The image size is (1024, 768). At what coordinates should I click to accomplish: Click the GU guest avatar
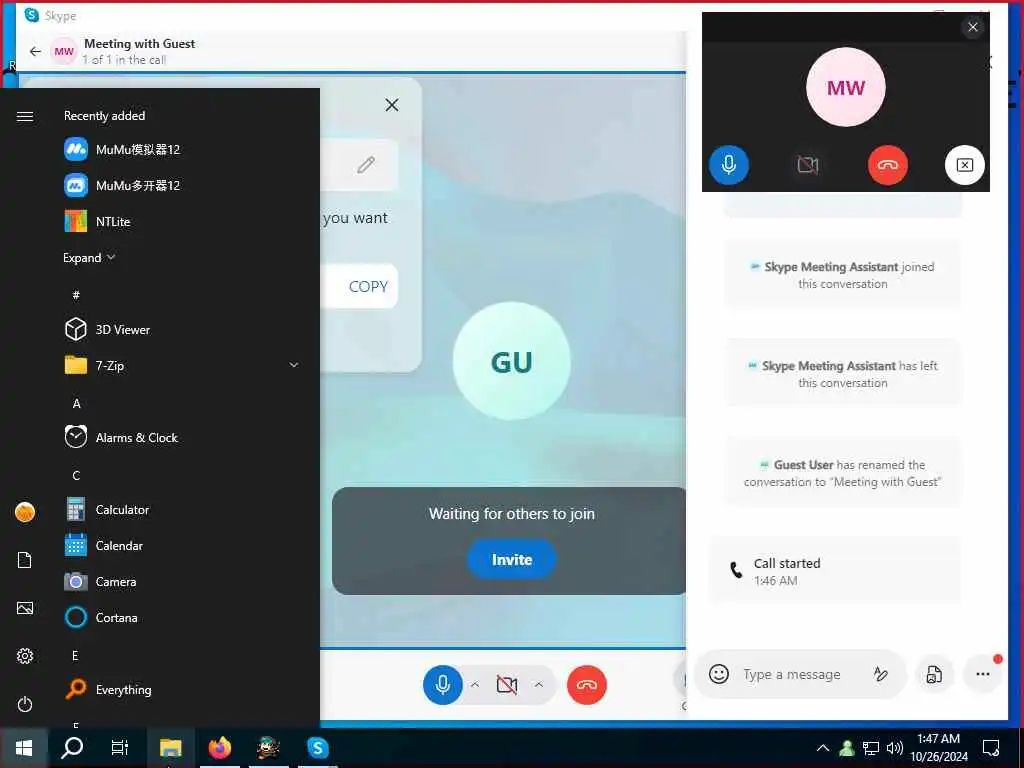(511, 361)
